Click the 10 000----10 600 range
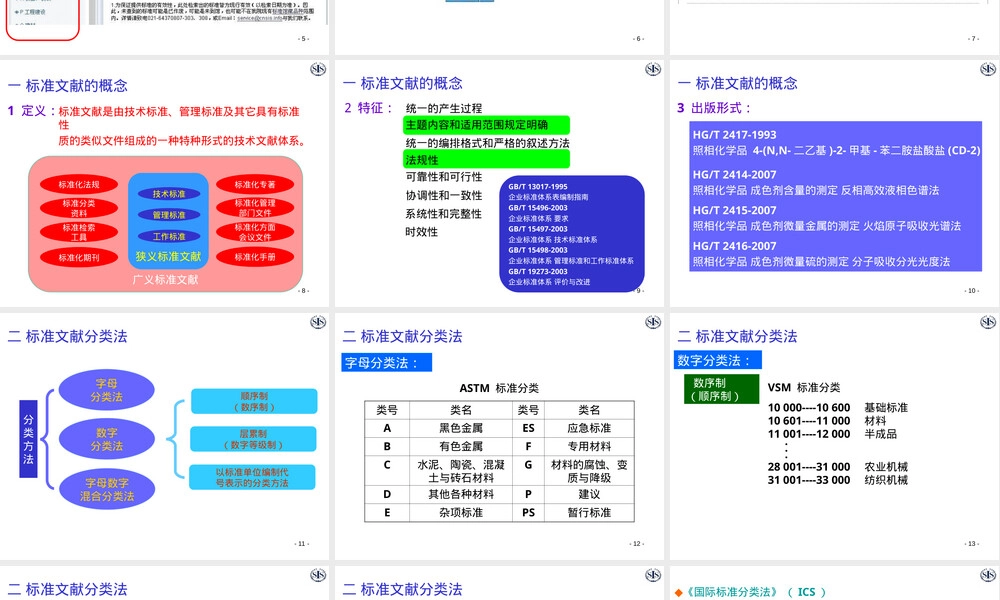1000x600 pixels. 809,408
